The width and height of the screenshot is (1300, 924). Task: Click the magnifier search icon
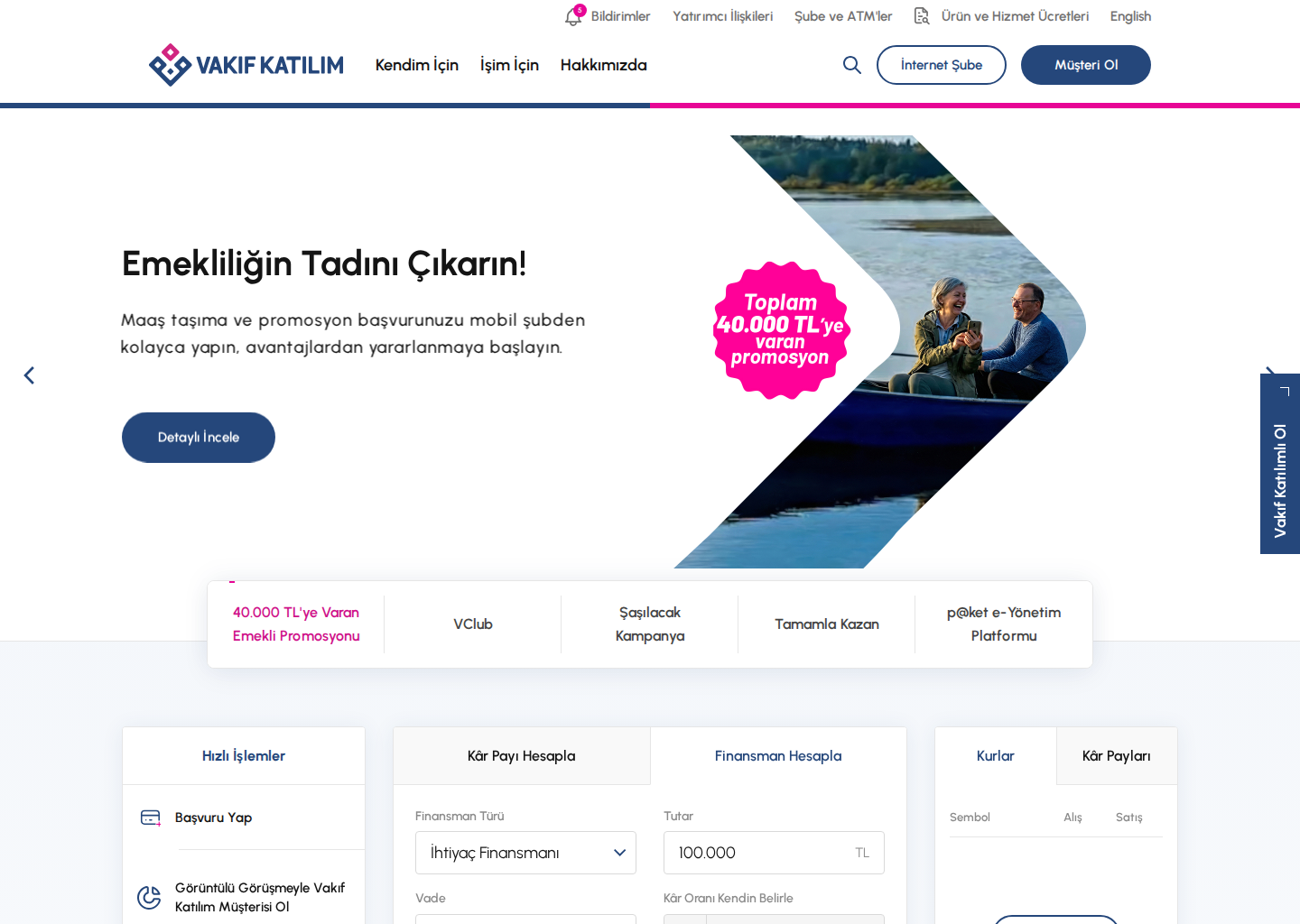tap(851, 65)
